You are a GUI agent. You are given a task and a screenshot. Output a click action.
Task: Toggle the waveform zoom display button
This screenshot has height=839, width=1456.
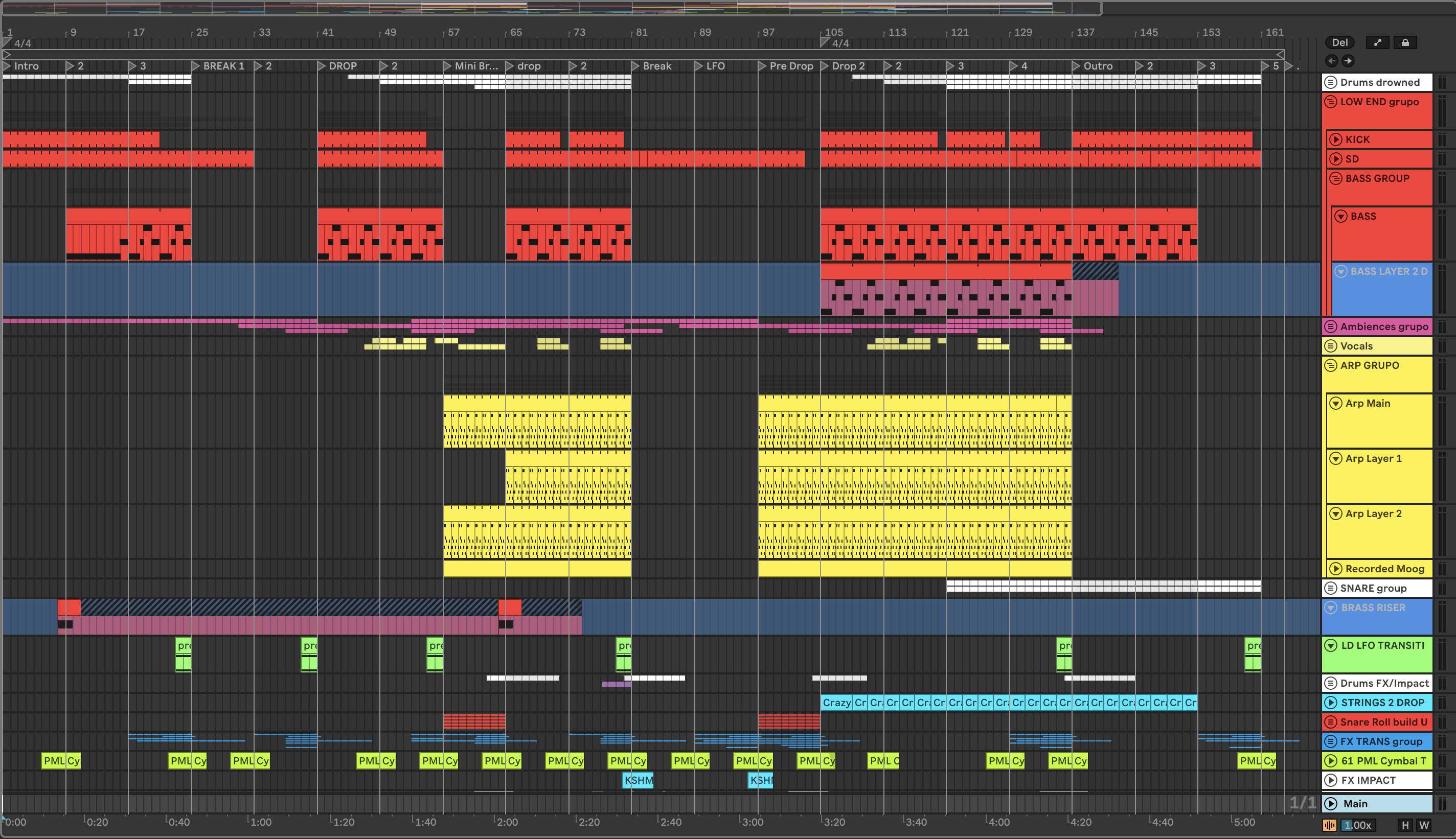[1329, 825]
